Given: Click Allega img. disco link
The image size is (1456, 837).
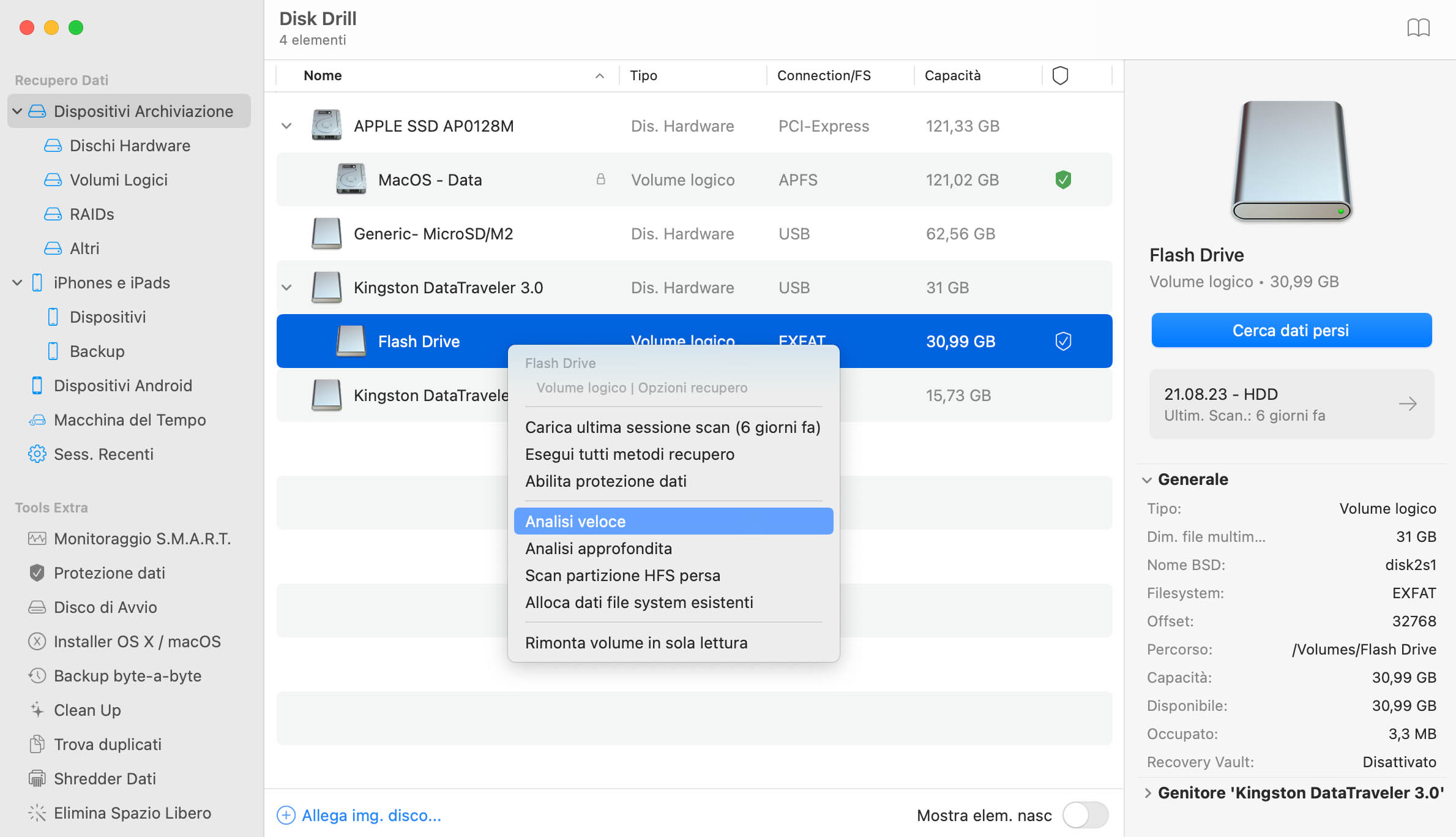Looking at the screenshot, I should pyautogui.click(x=372, y=815).
